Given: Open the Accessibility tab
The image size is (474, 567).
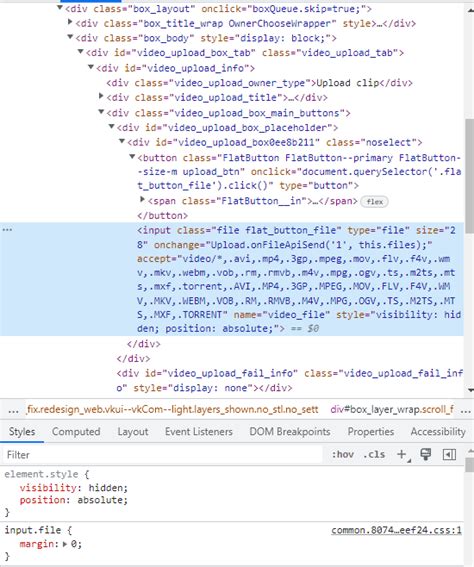Looking at the screenshot, I should pos(438,432).
